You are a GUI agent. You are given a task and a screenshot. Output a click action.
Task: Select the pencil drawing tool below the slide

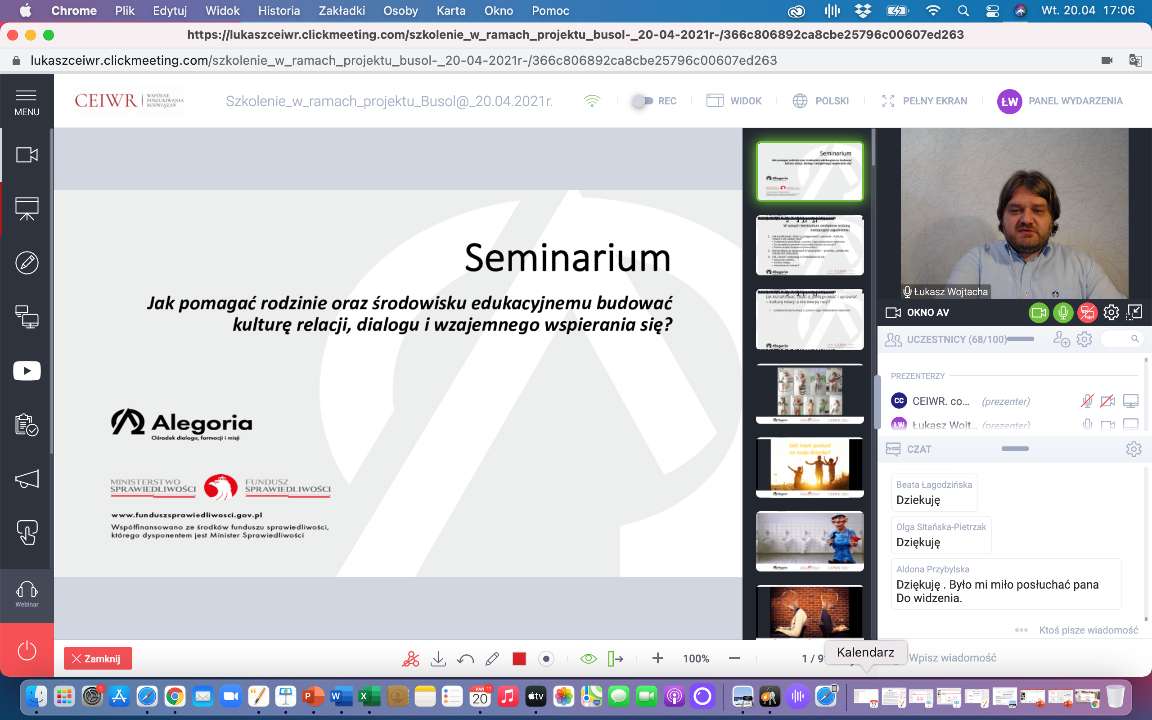pyautogui.click(x=492, y=659)
